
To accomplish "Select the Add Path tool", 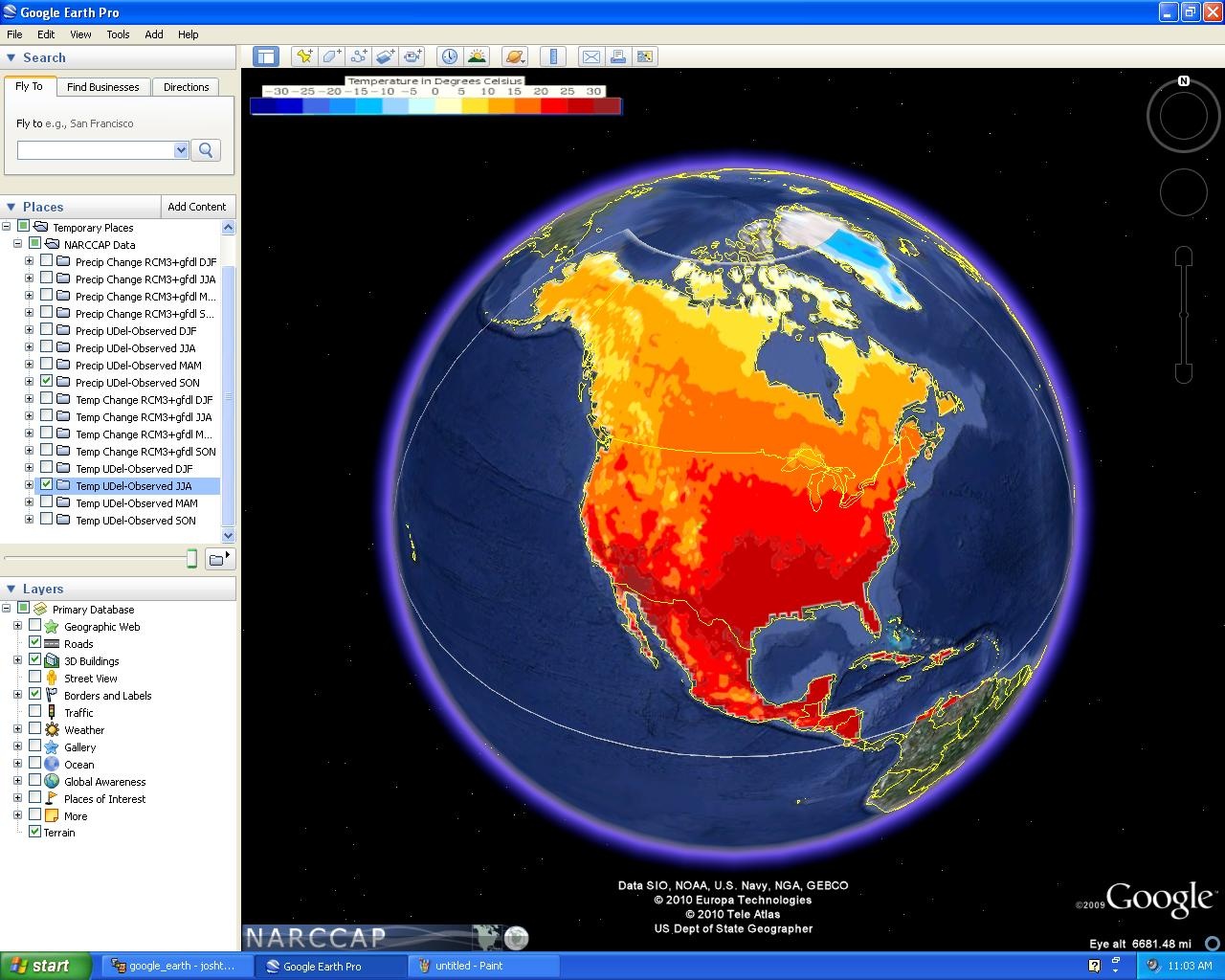I will click(358, 56).
